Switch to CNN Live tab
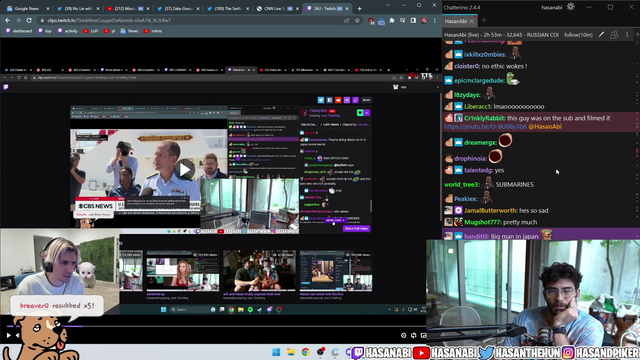The height and width of the screenshot is (360, 640). coord(279,9)
